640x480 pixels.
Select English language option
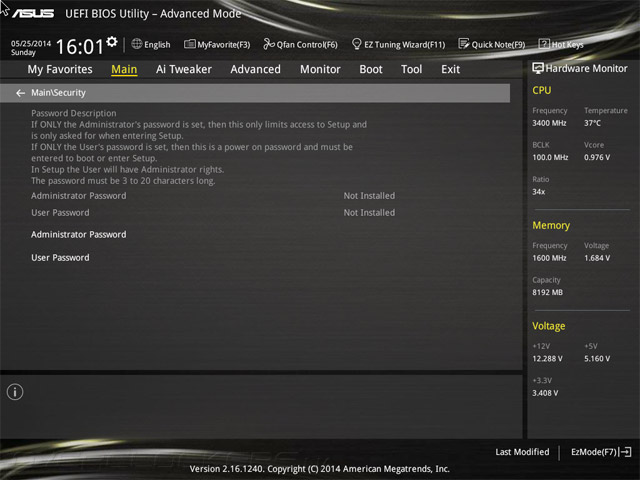coord(157,44)
